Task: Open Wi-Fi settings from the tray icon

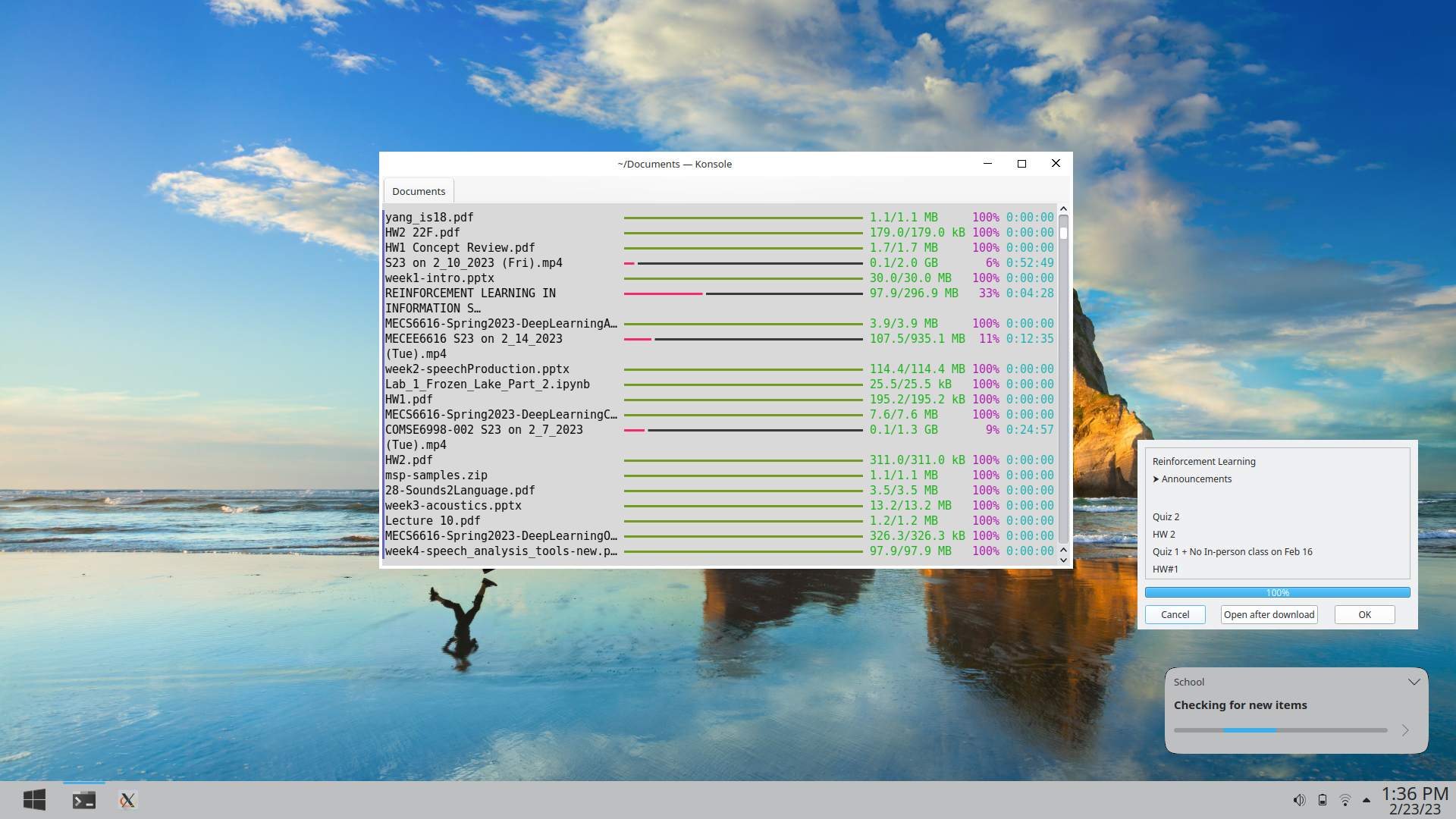Action: 1345,799
